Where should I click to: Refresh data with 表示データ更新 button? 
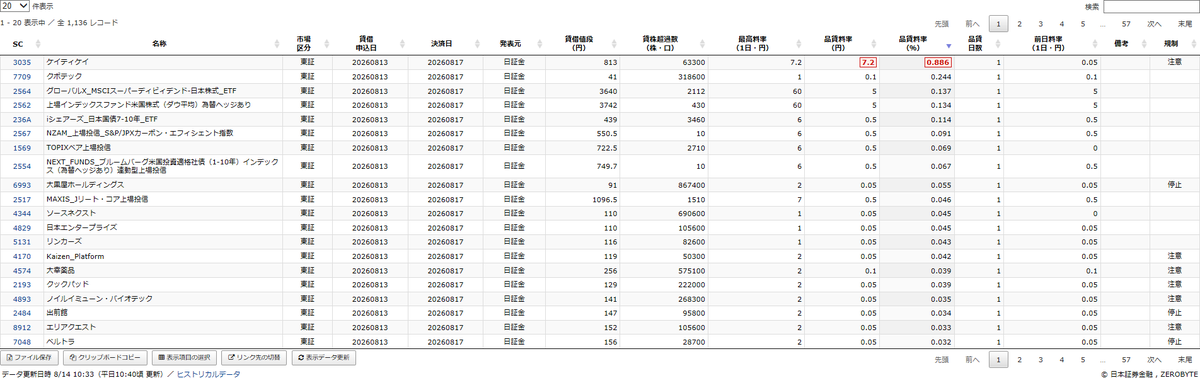(x=325, y=357)
